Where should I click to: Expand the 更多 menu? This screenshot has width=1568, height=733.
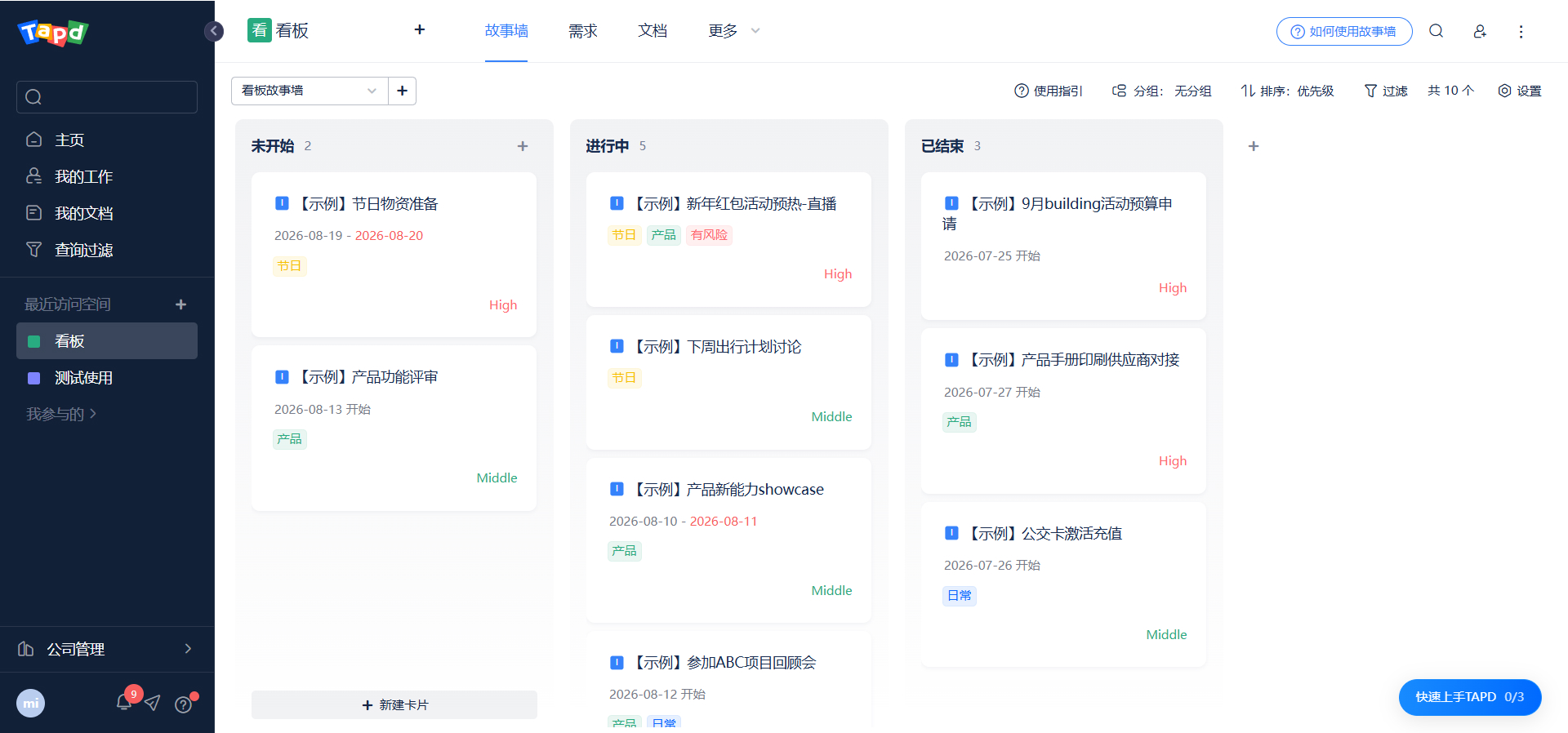(734, 31)
